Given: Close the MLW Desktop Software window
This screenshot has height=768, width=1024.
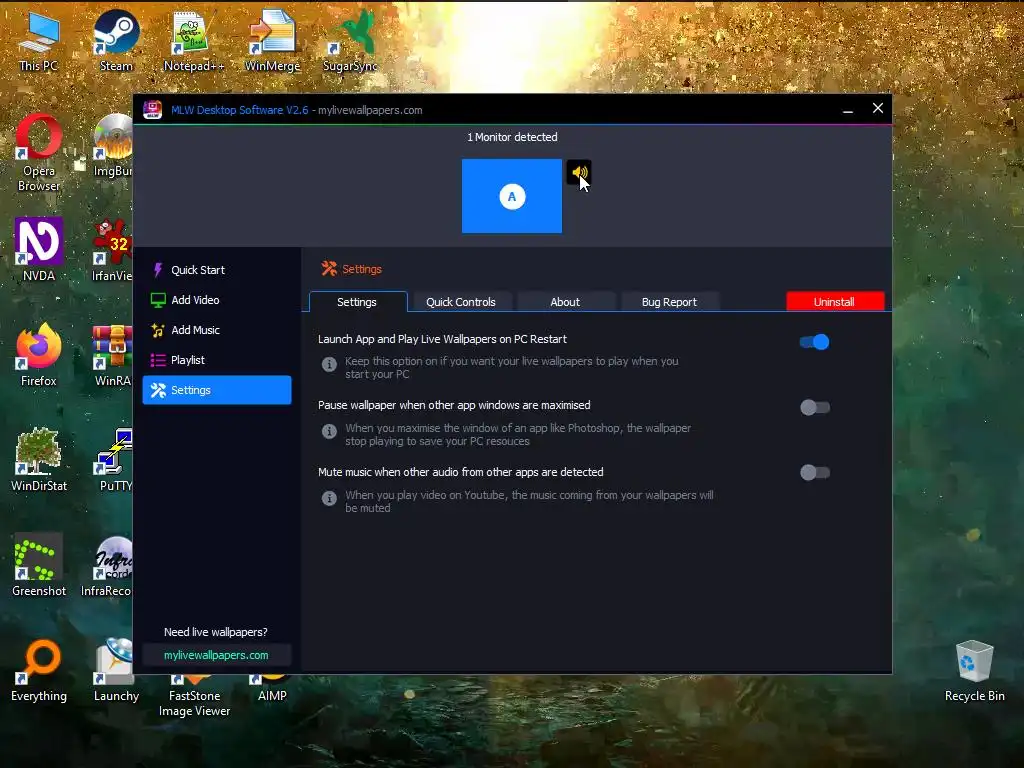Looking at the screenshot, I should 878,108.
